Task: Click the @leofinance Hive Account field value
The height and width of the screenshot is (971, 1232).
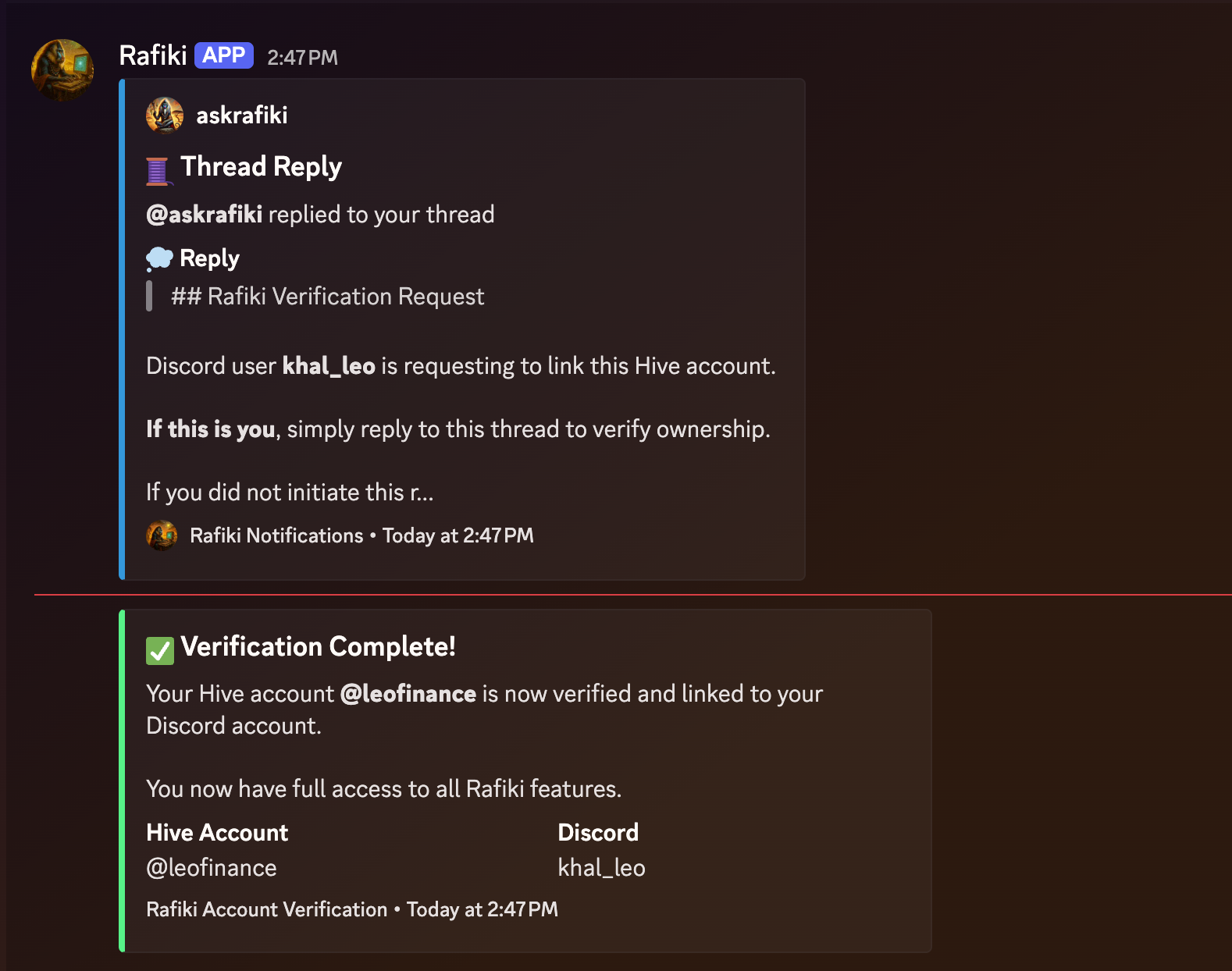Action: point(212,868)
